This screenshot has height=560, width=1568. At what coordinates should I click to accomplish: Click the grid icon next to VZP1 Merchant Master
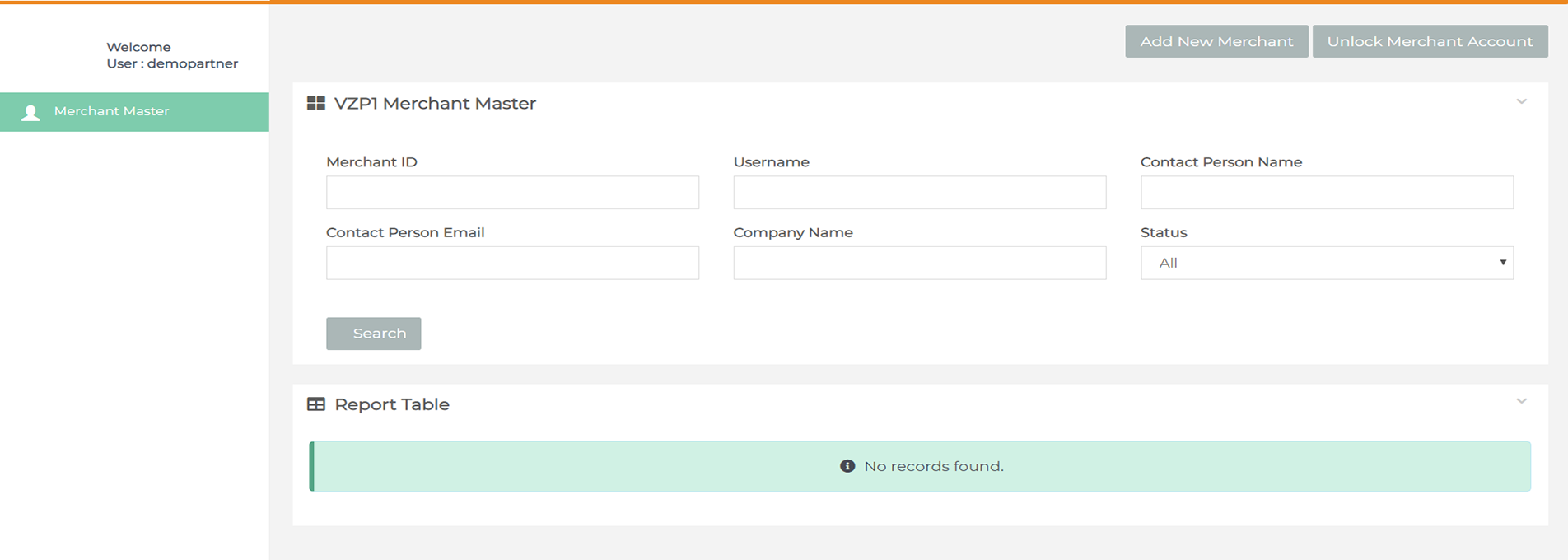click(315, 104)
